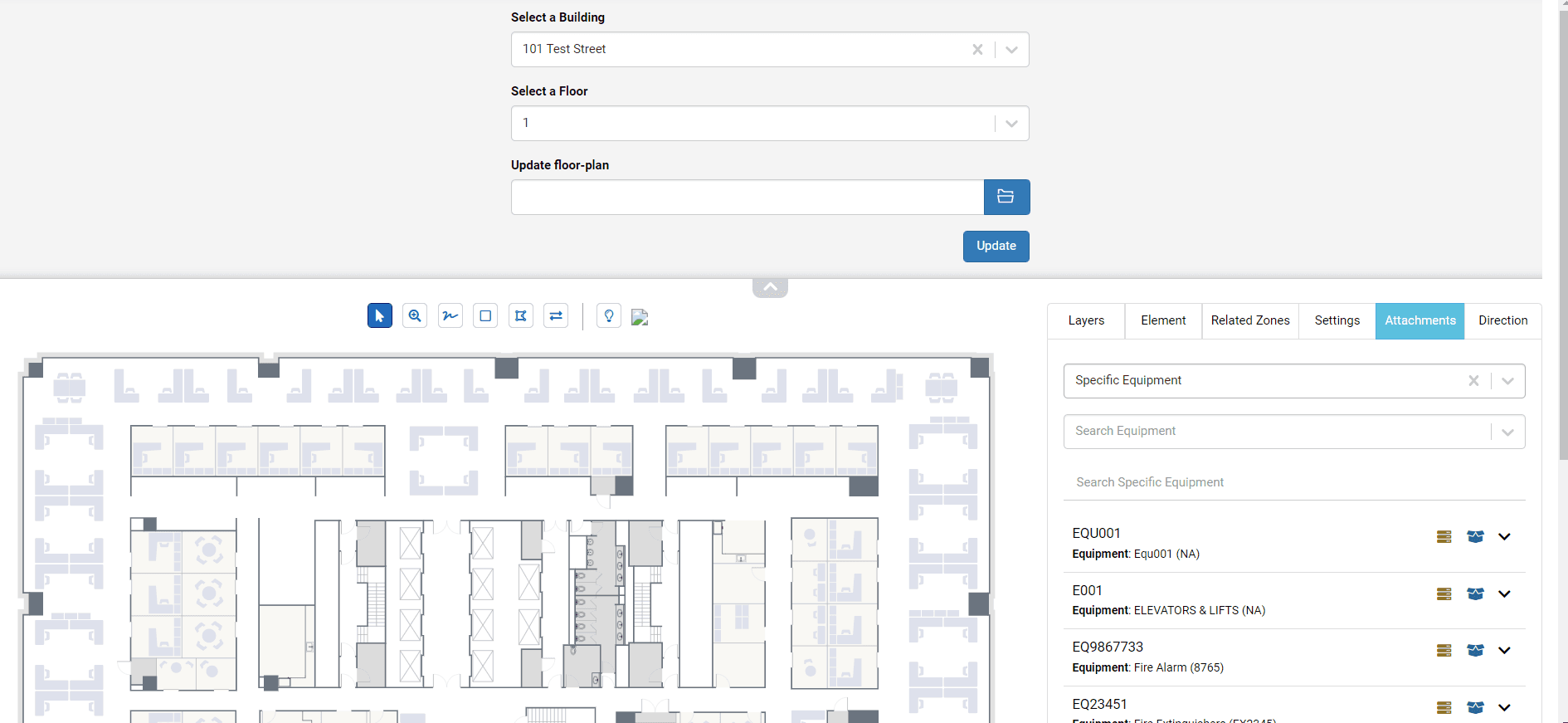Clear the Specific Equipment selection

point(1473,381)
